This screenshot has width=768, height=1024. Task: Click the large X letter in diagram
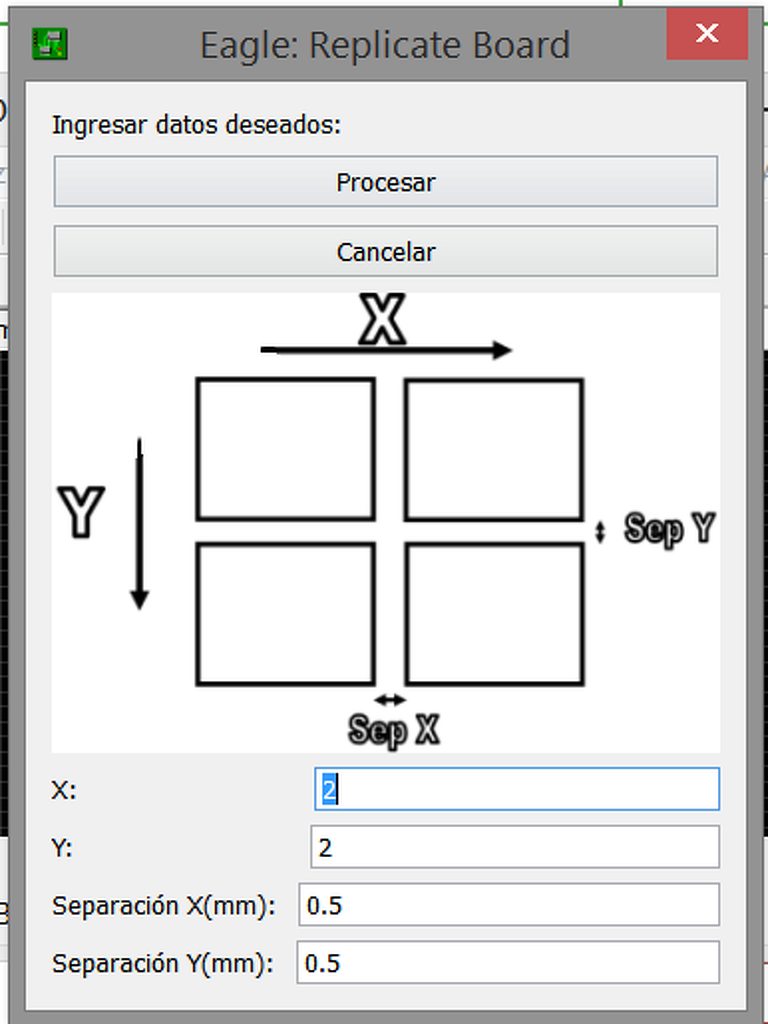[x=383, y=320]
